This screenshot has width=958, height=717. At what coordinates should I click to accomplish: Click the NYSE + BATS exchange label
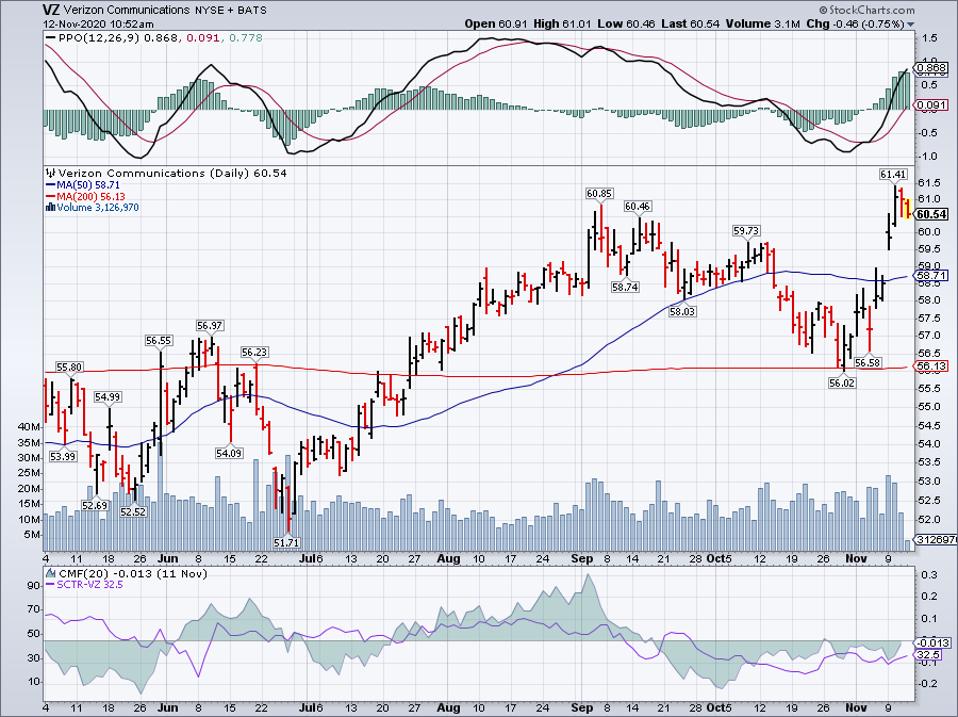pos(231,10)
